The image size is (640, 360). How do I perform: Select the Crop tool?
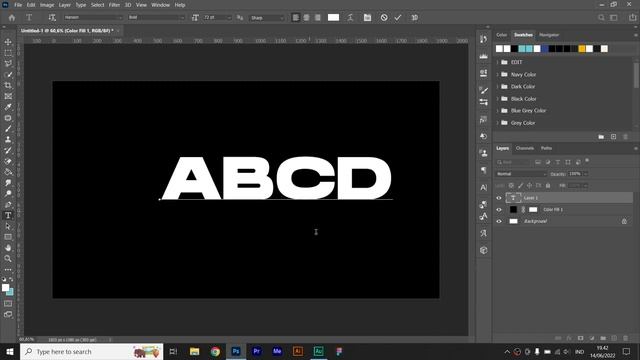pyautogui.click(x=8, y=85)
